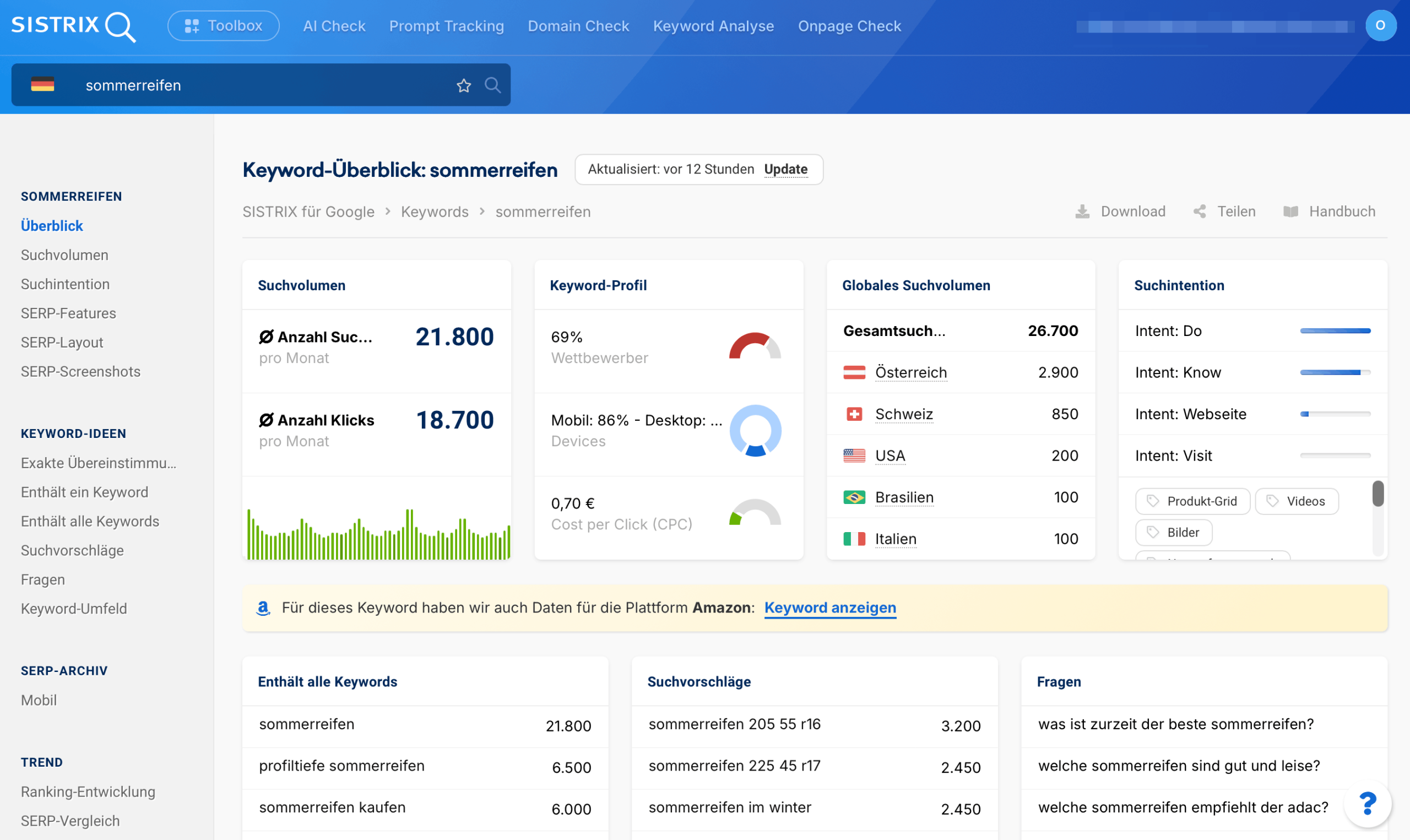Viewport: 1410px width, 840px height.
Task: Open Suchintention in the sidebar
Action: 65,284
